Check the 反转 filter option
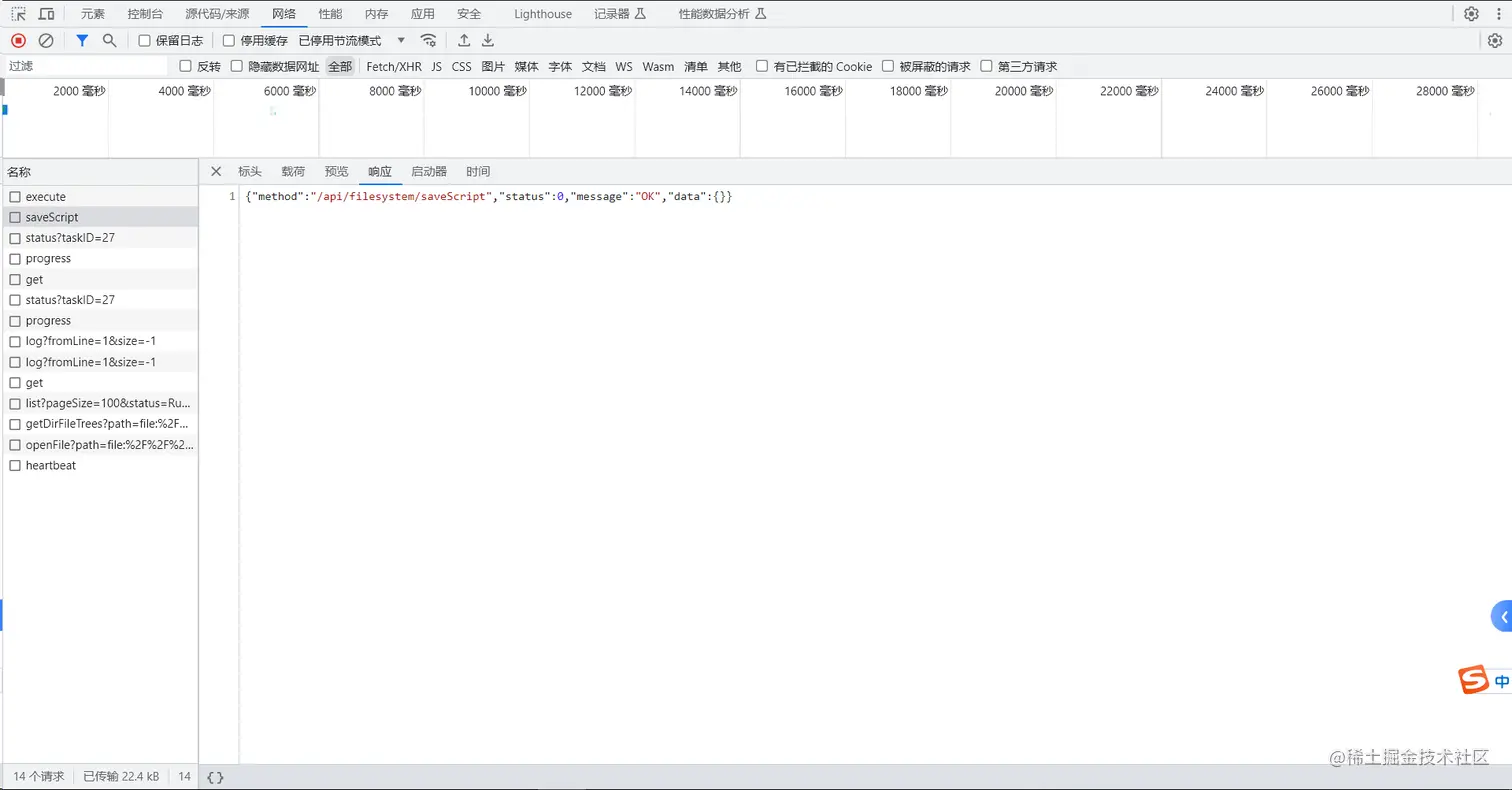 pyautogui.click(x=185, y=66)
